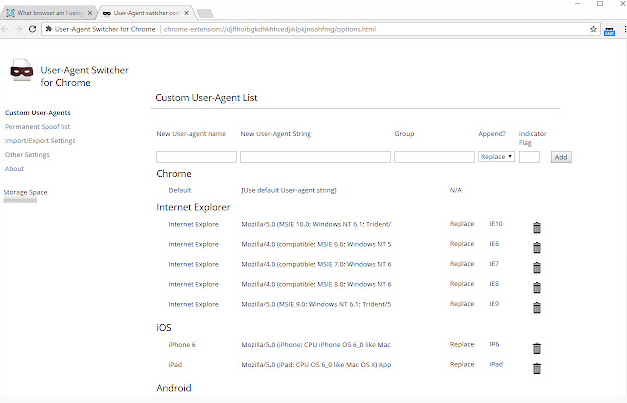Open the Append Replace dropdown
The image size is (627, 403).
tap(496, 157)
